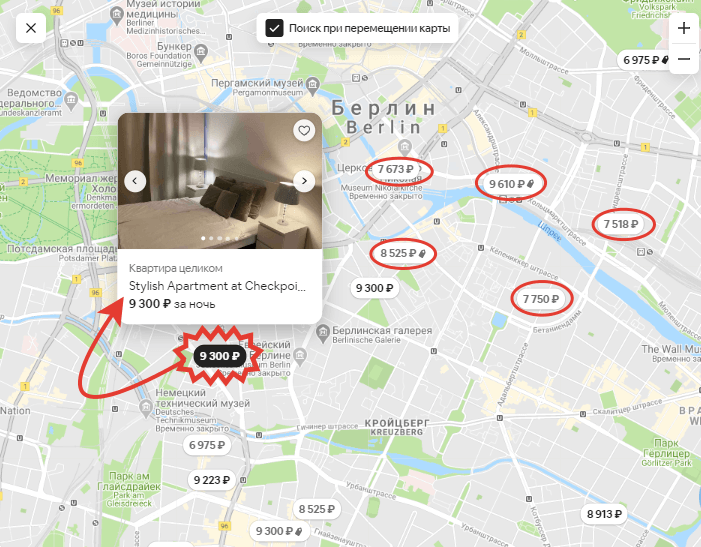Open the apartment bedroom photo thumbnail
Viewport: 701px width, 547px height.
(220, 181)
